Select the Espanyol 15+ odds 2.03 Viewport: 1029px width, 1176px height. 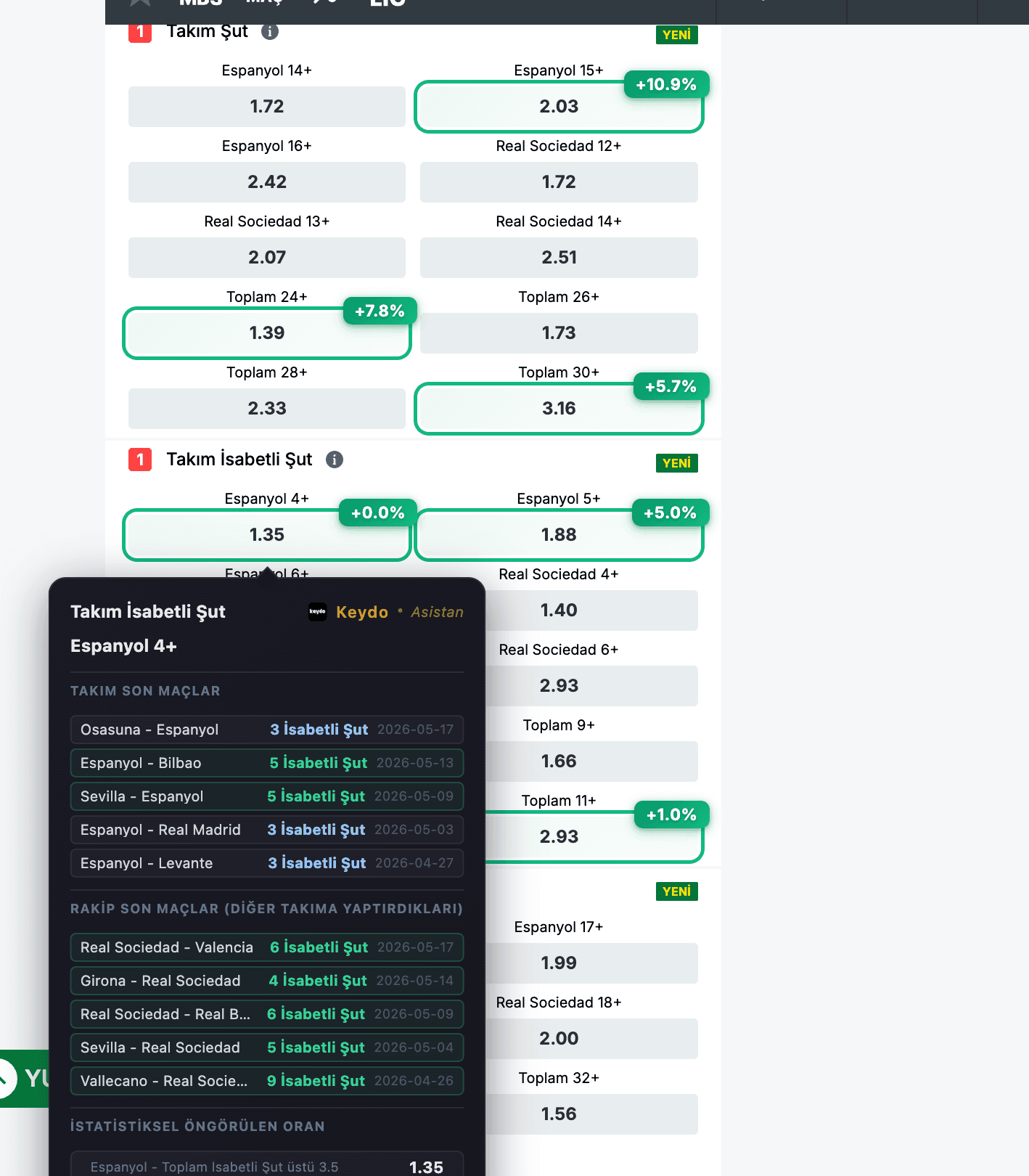tap(559, 107)
